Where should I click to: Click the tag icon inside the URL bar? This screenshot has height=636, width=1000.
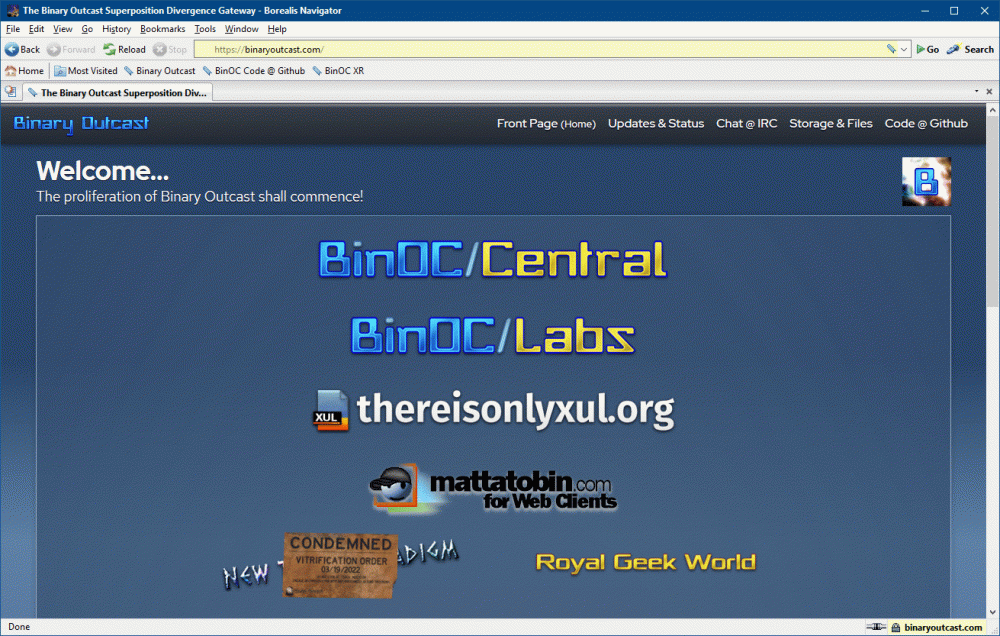tap(891, 49)
